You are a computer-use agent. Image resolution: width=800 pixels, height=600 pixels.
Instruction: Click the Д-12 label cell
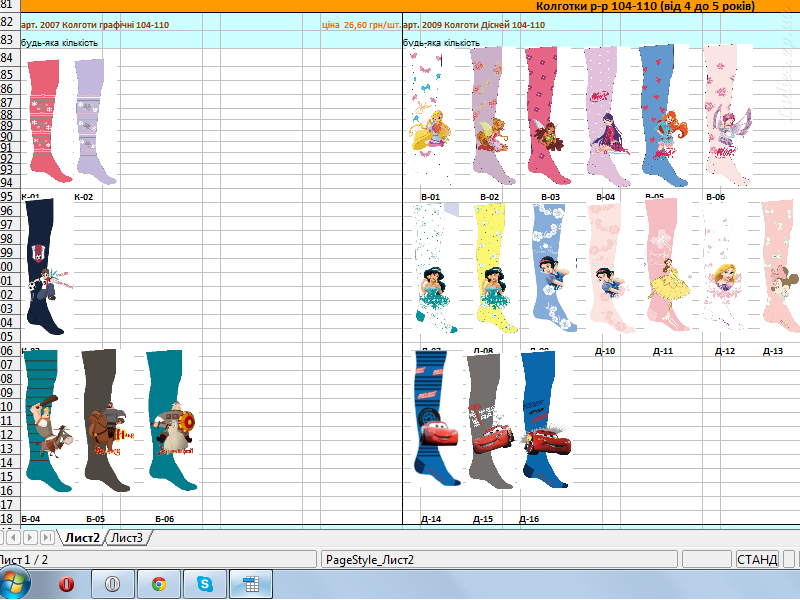click(725, 351)
